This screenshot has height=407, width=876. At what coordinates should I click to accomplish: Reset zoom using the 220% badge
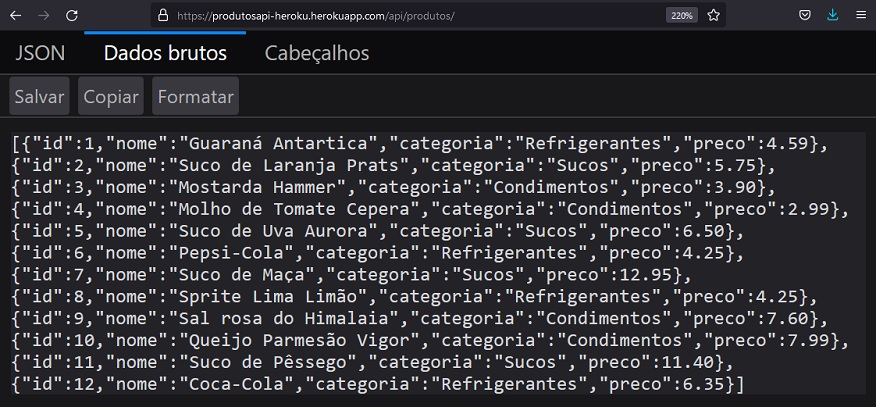682,16
